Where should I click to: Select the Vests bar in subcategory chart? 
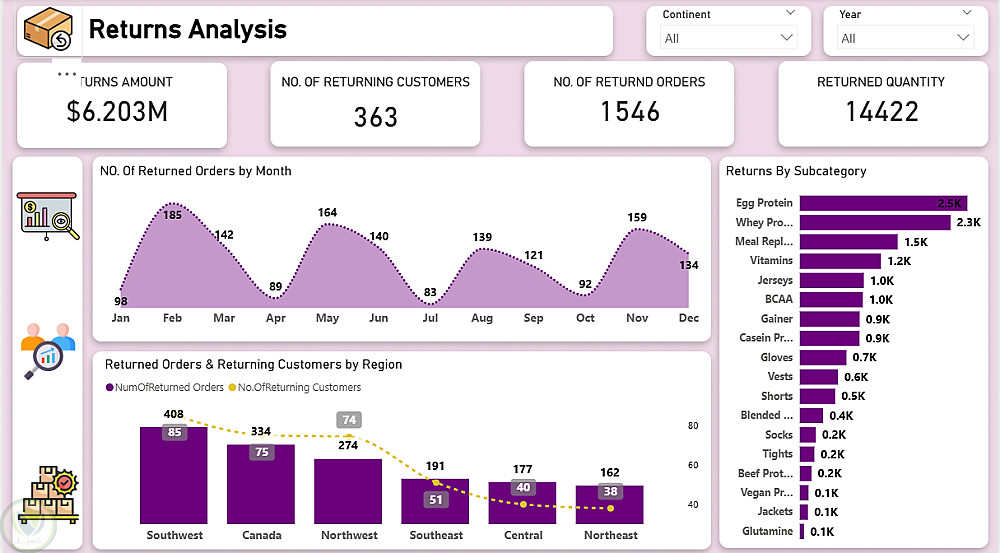[819, 377]
